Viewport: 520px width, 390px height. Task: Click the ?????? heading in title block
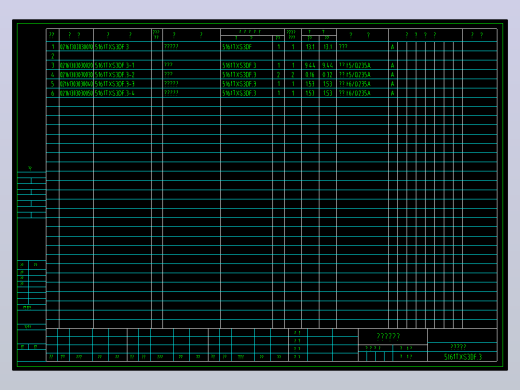(x=388, y=336)
